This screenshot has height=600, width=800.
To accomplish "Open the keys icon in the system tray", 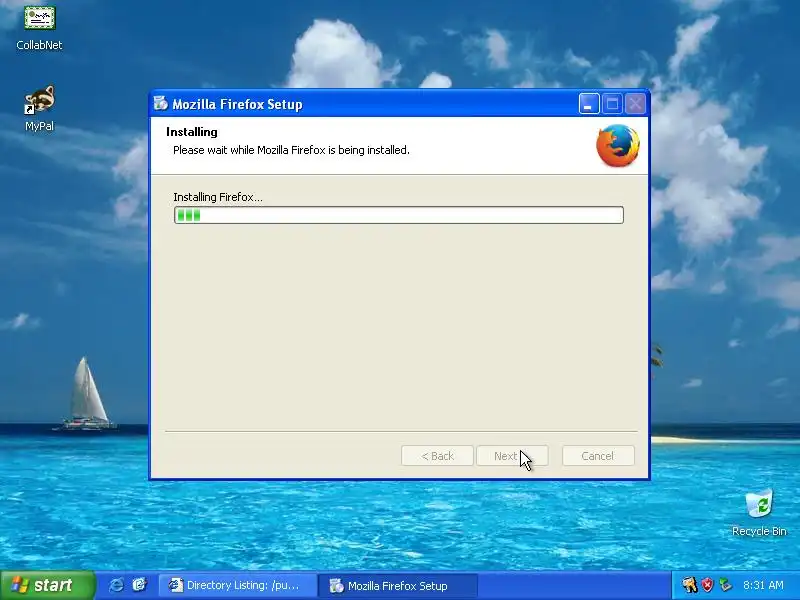I will (x=689, y=585).
